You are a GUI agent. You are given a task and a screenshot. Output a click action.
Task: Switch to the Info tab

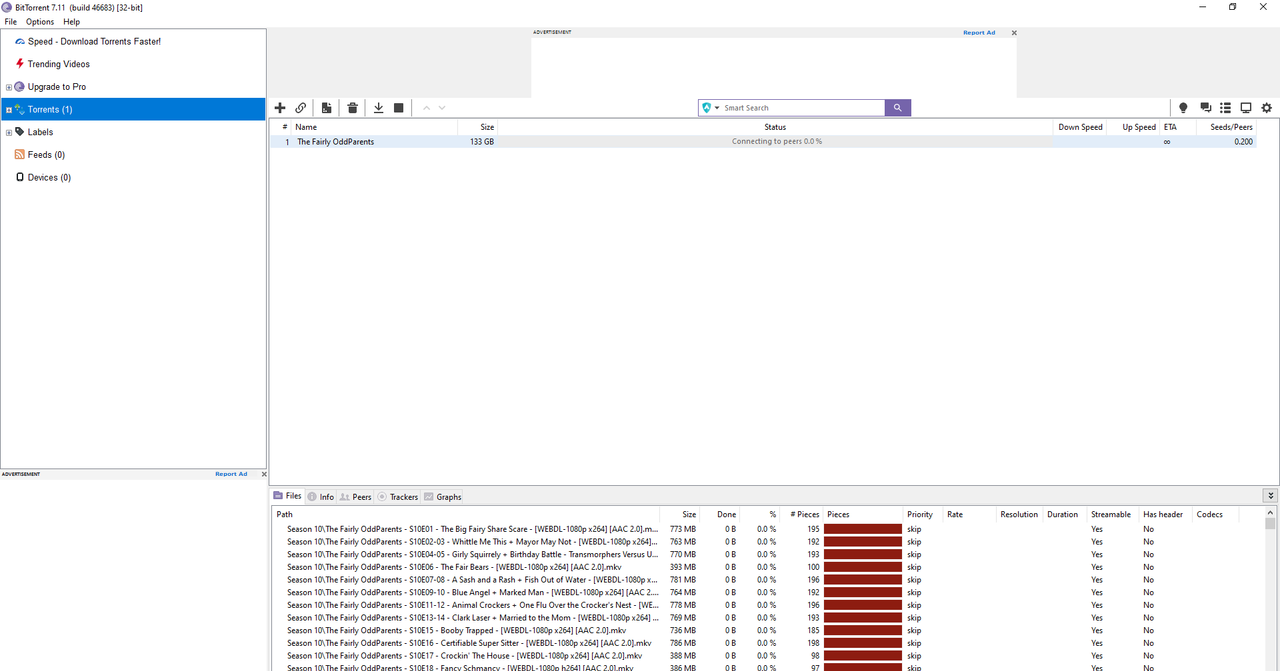tap(321, 497)
